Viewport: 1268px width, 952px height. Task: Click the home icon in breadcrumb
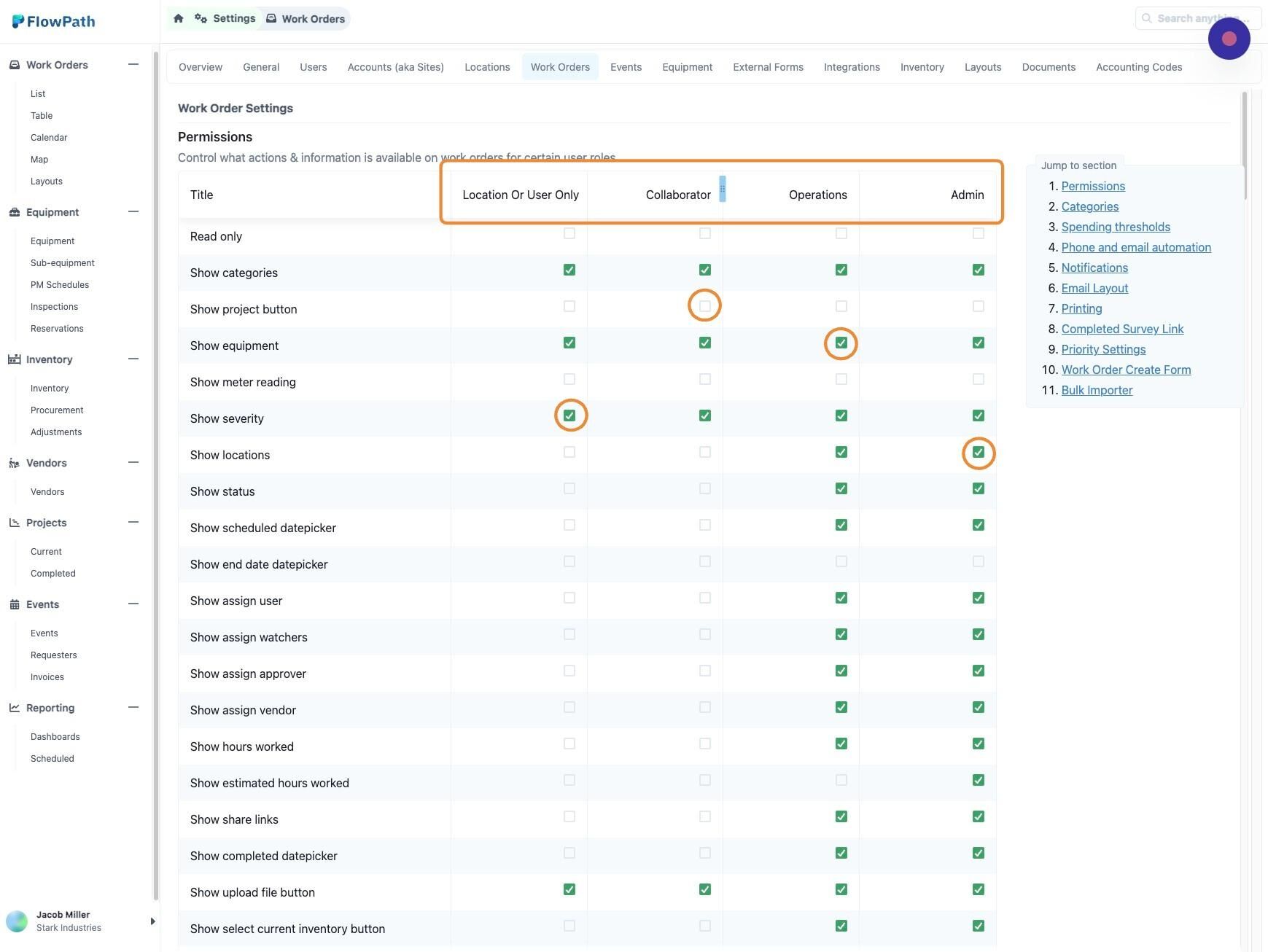pos(179,18)
